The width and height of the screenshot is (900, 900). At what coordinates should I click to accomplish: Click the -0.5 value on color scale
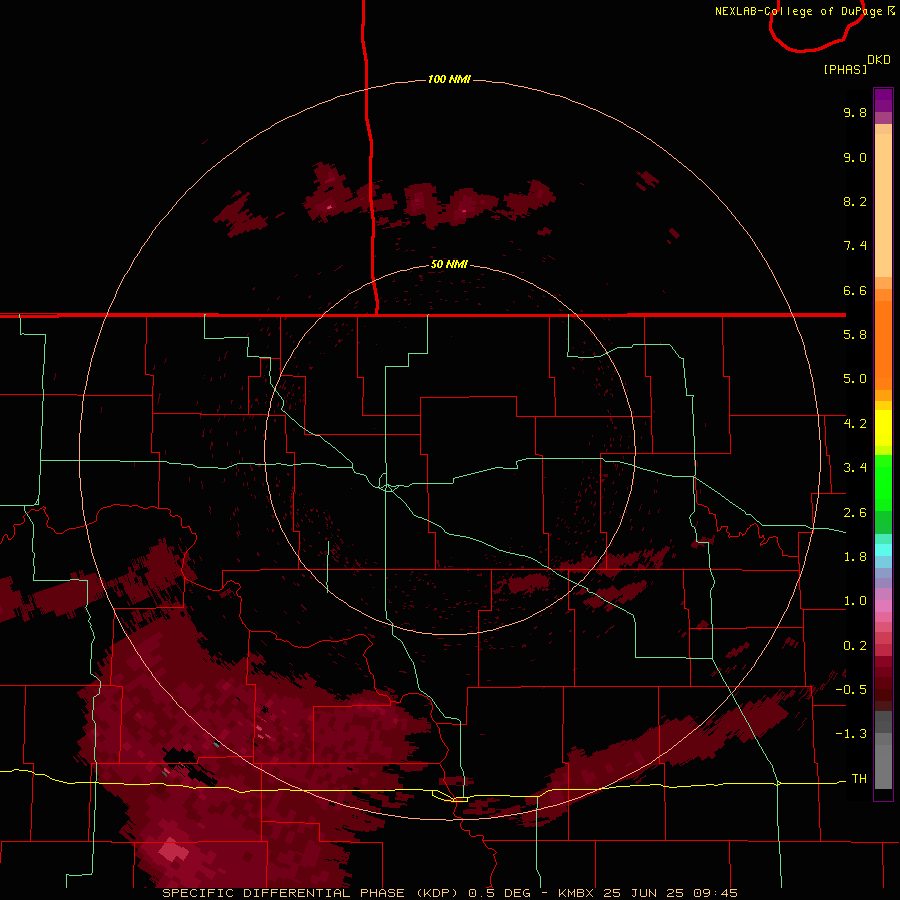point(851,690)
